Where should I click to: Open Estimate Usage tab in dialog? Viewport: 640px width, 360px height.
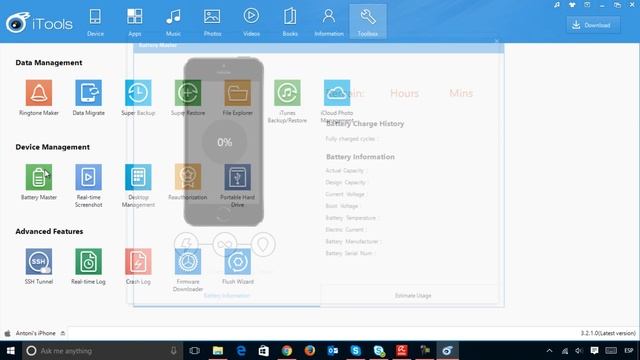click(x=413, y=296)
